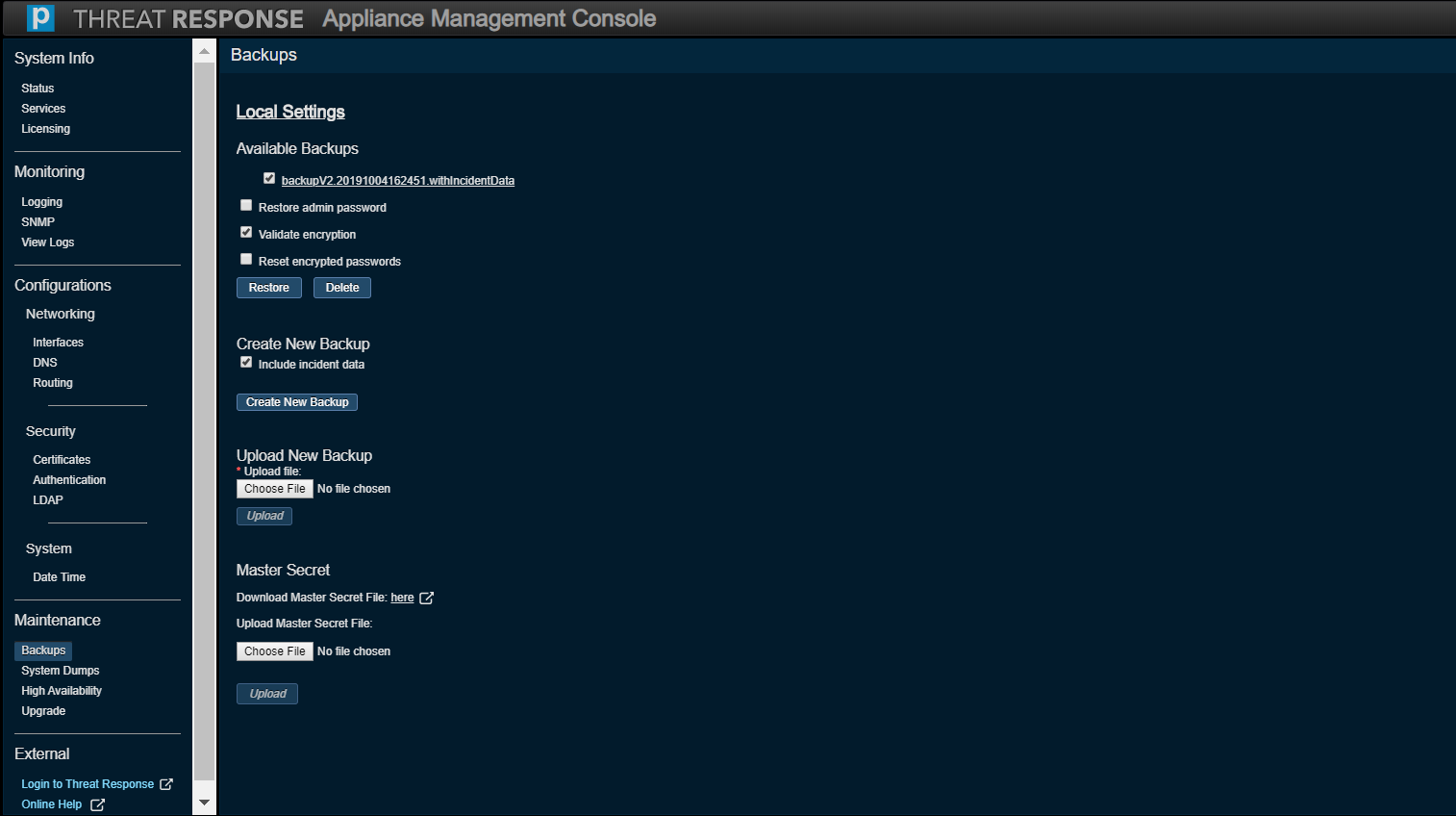
Task: Enable Reset encrypted passwords checkbox
Action: click(246, 260)
